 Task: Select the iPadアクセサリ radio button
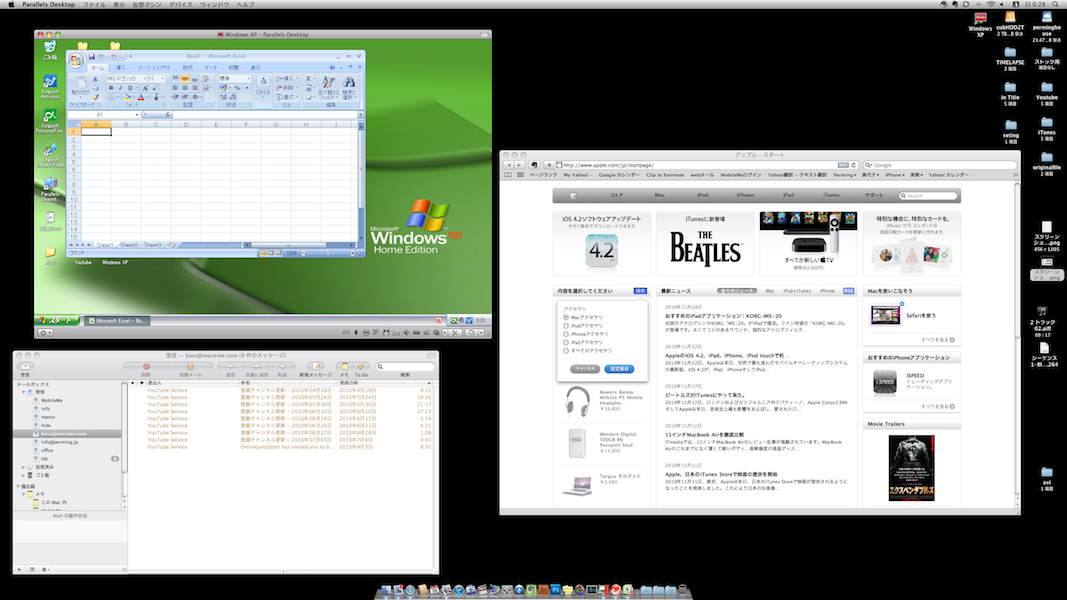[x=565, y=342]
